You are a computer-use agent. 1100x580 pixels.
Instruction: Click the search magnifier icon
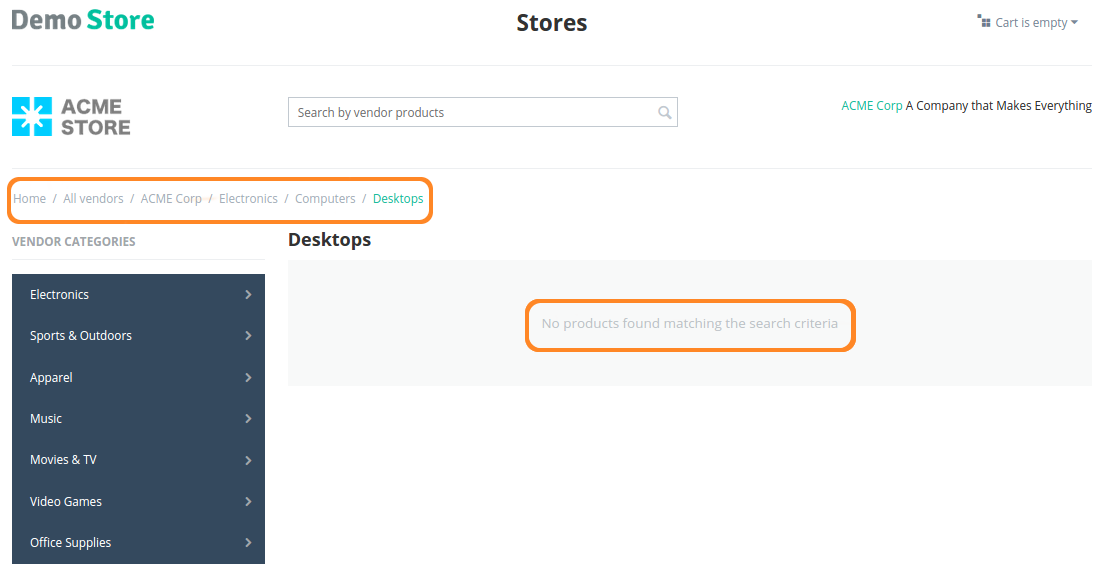point(664,112)
